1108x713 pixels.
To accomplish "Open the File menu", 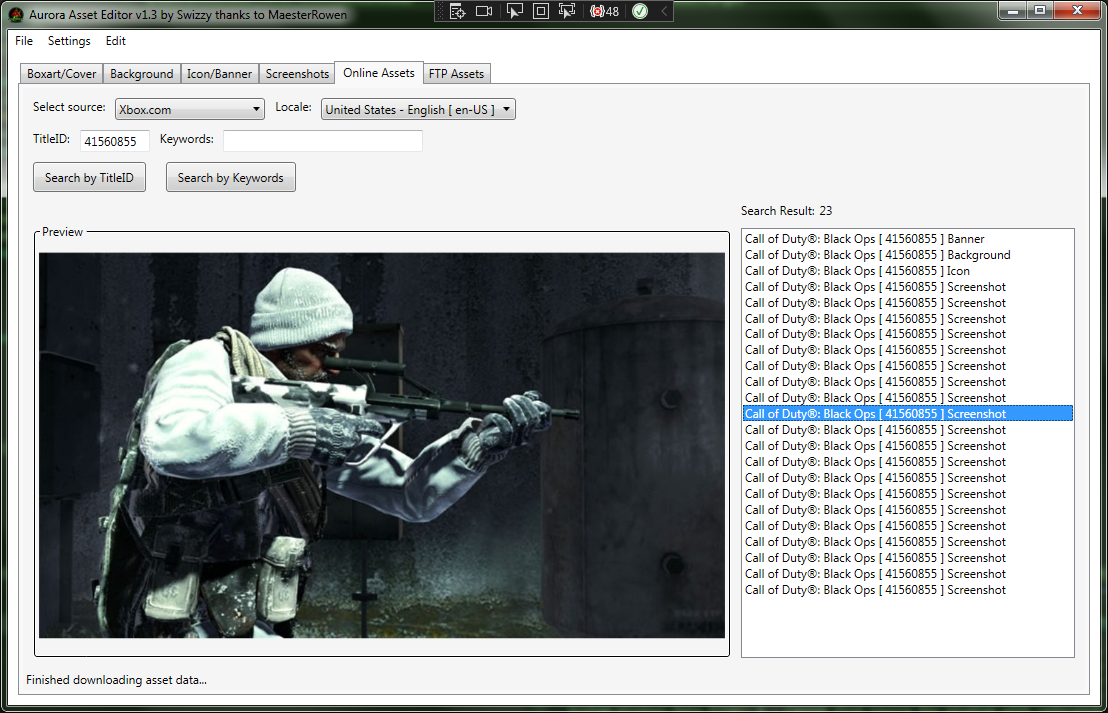I will click(24, 41).
